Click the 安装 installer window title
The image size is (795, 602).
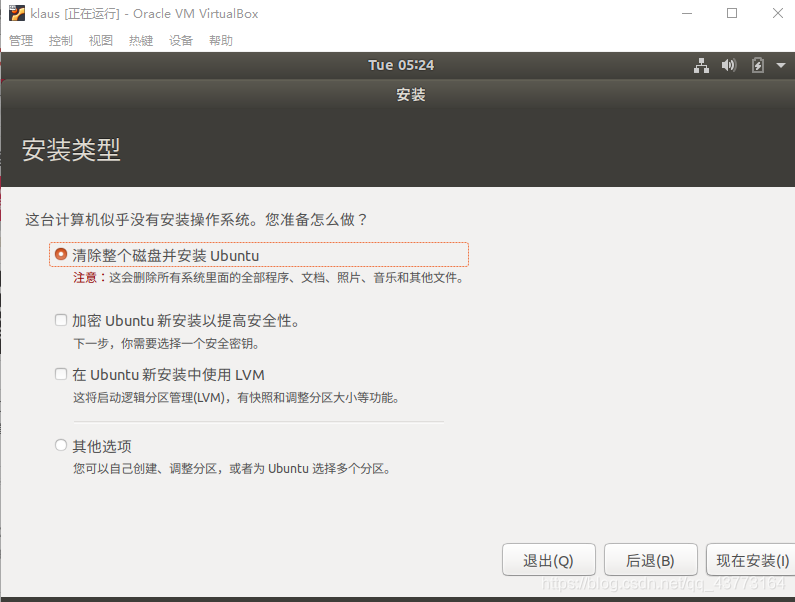(x=411, y=95)
